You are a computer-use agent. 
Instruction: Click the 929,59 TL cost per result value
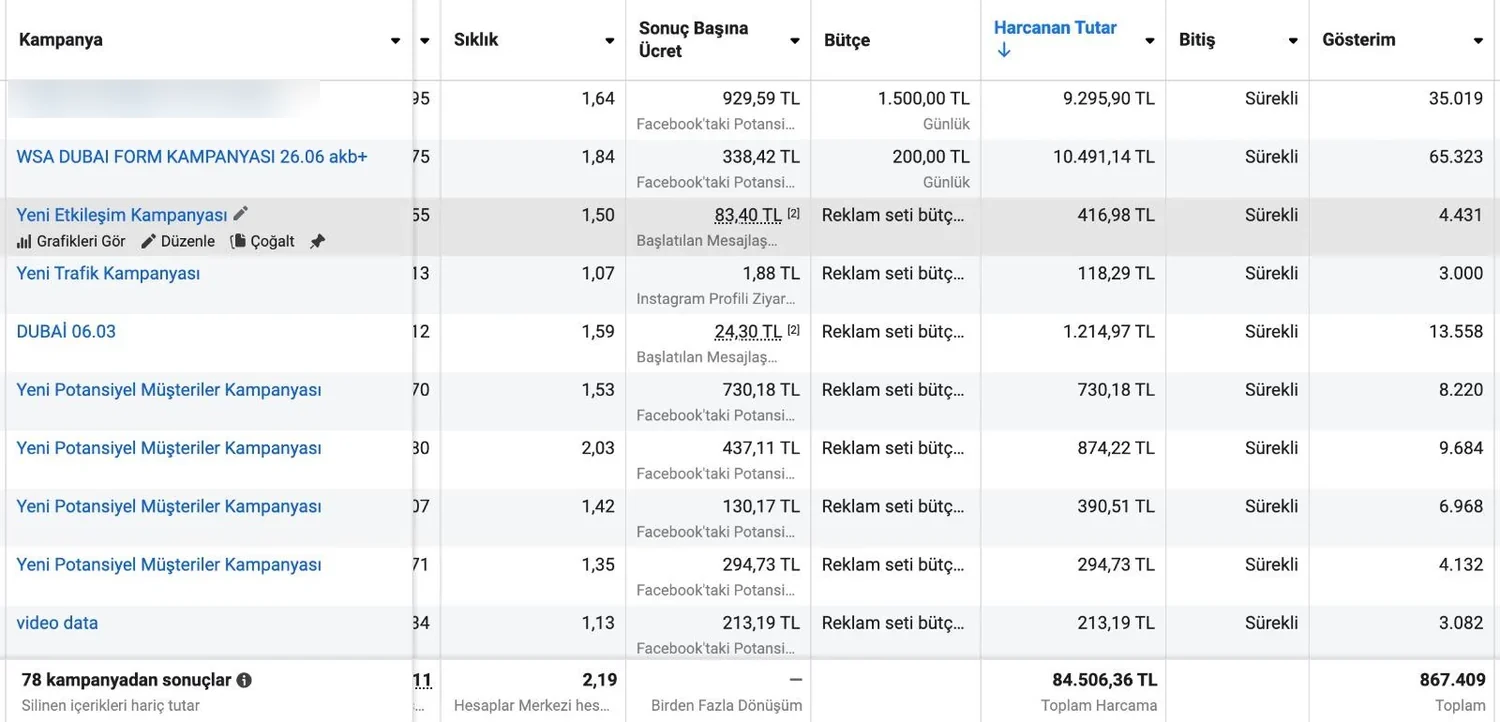(761, 98)
